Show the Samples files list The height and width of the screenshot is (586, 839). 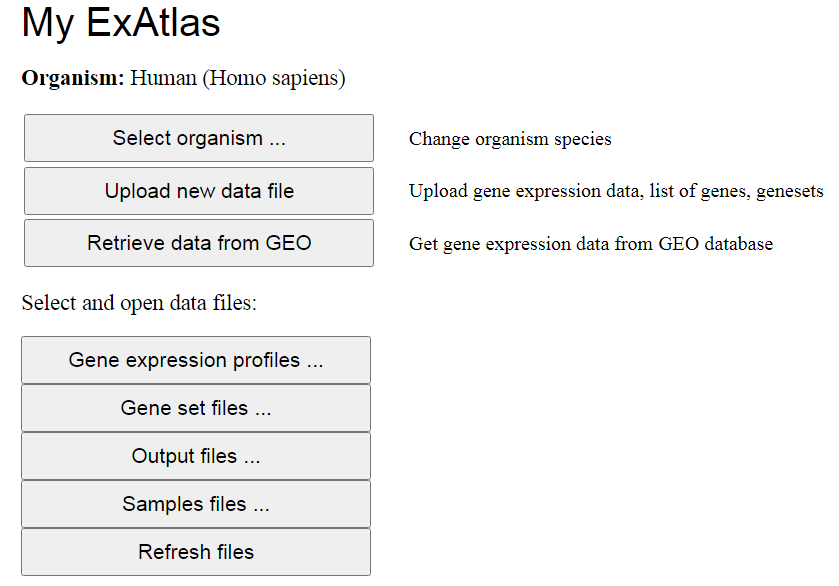coord(196,504)
